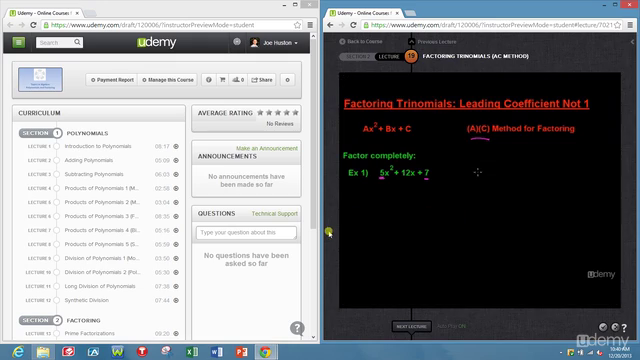
Task: Switch to the Udemy tab in right Chrome window
Action: 364,13
